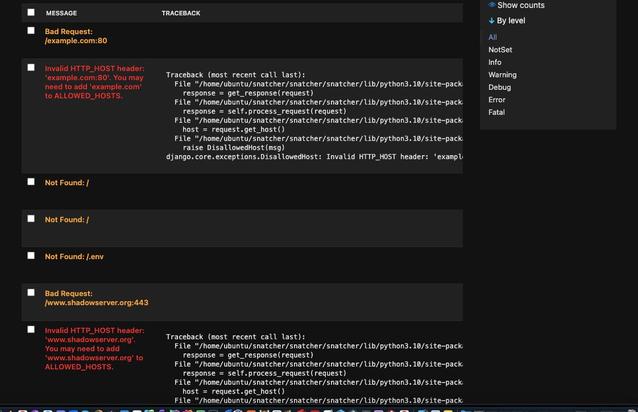Filter logs by Info level
The width and height of the screenshot is (638, 412).
pos(495,62)
